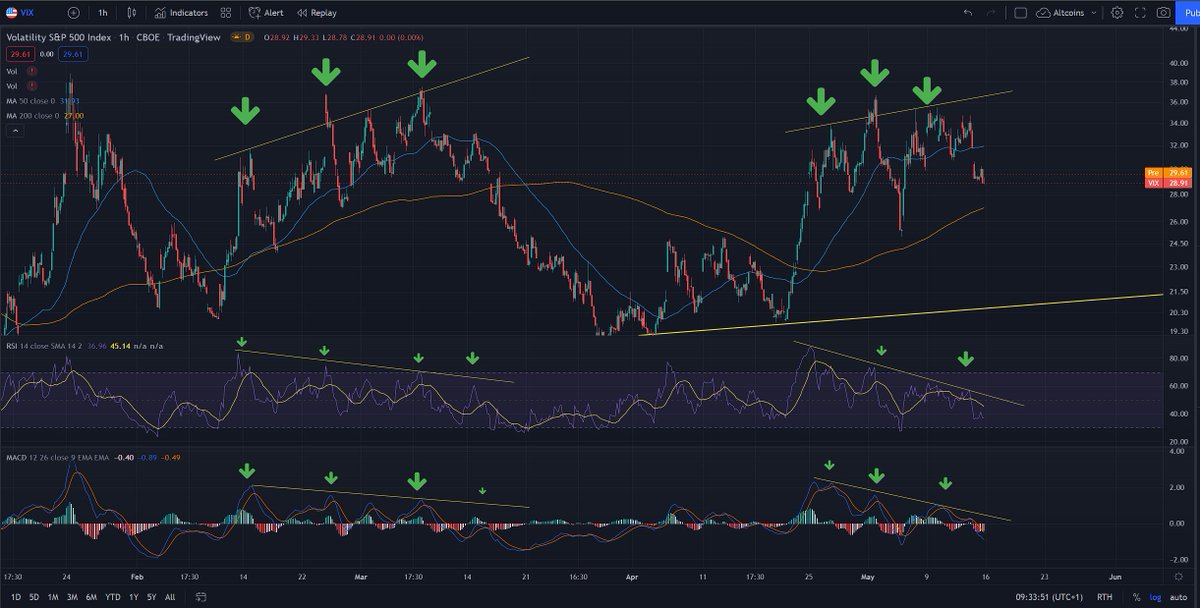
Task: Click the orange delayed-data D badge
Action: tap(240, 36)
